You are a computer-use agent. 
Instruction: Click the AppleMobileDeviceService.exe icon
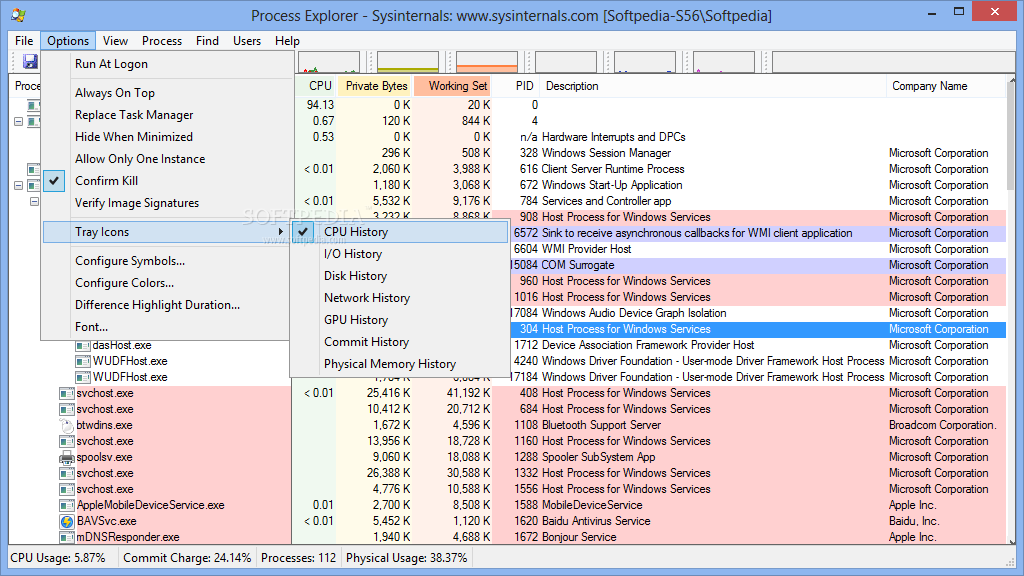(67, 505)
